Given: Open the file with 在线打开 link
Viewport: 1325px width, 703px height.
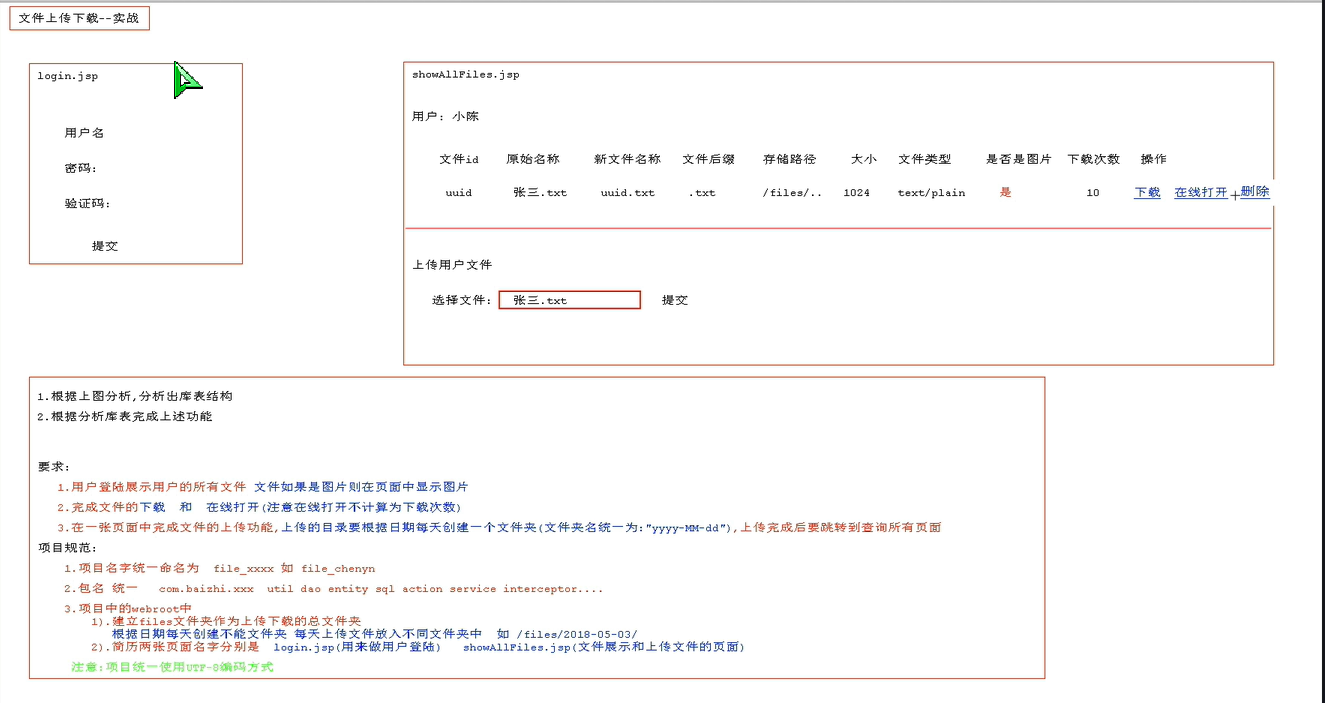Looking at the screenshot, I should (1200, 192).
